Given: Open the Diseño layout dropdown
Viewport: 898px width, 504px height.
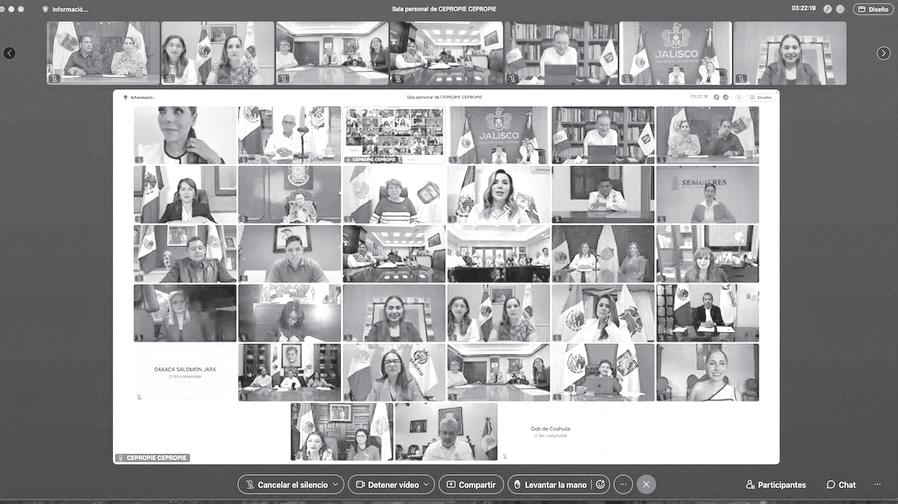Looking at the screenshot, I should pos(873,9).
